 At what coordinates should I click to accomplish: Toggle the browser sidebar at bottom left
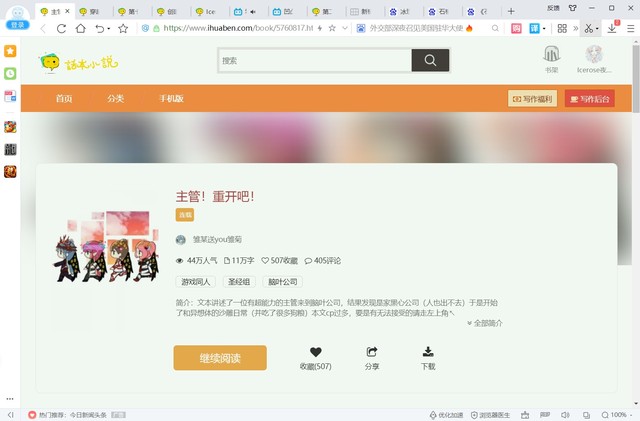(x=10, y=414)
